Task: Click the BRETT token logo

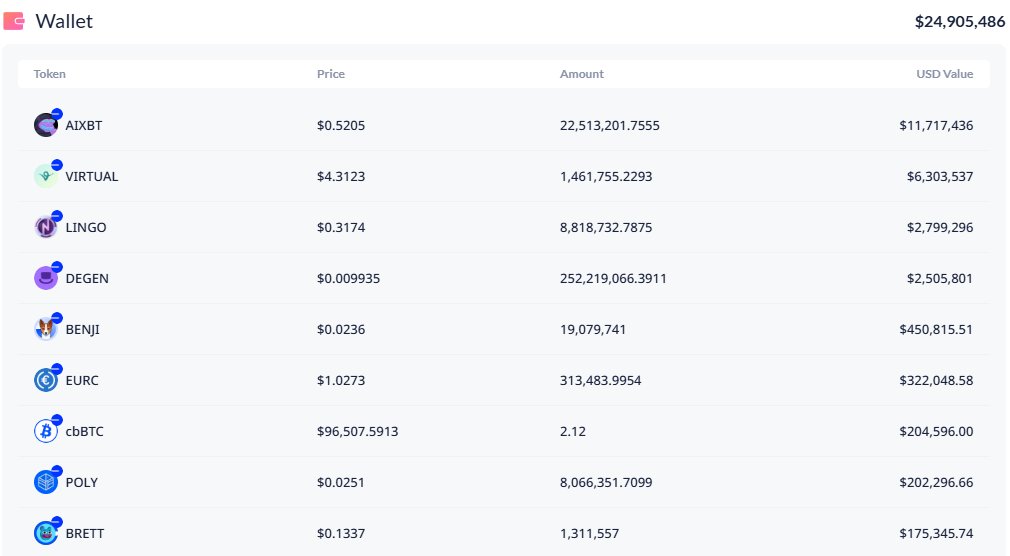Action: (x=46, y=533)
